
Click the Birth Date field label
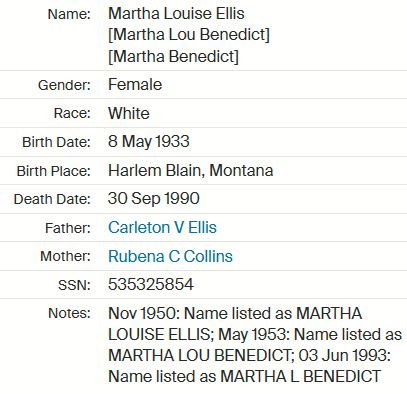tap(56, 142)
